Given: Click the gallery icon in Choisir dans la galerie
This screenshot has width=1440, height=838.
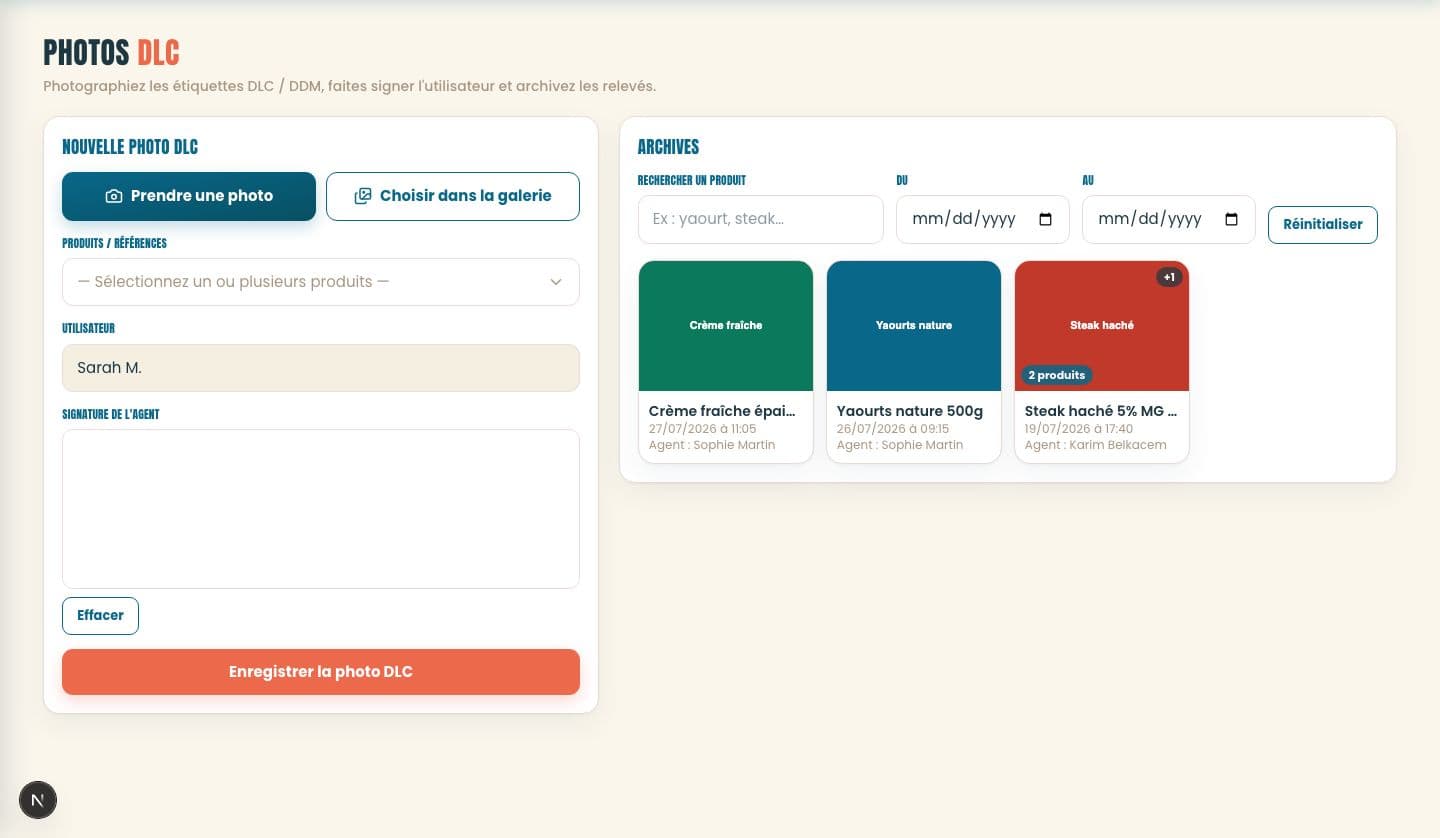Looking at the screenshot, I should tap(363, 196).
